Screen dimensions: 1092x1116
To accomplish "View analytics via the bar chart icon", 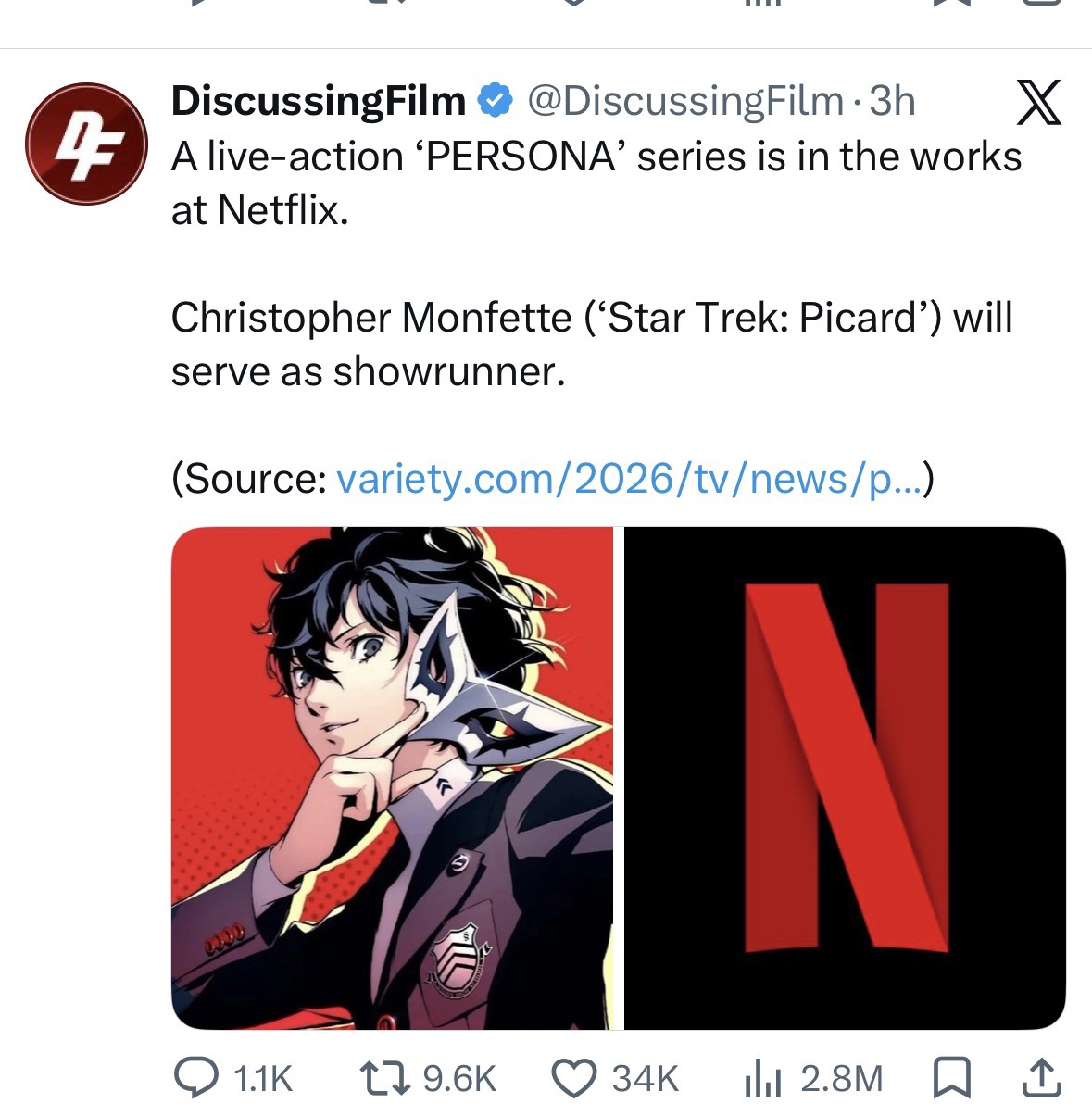I will 763,1079.
